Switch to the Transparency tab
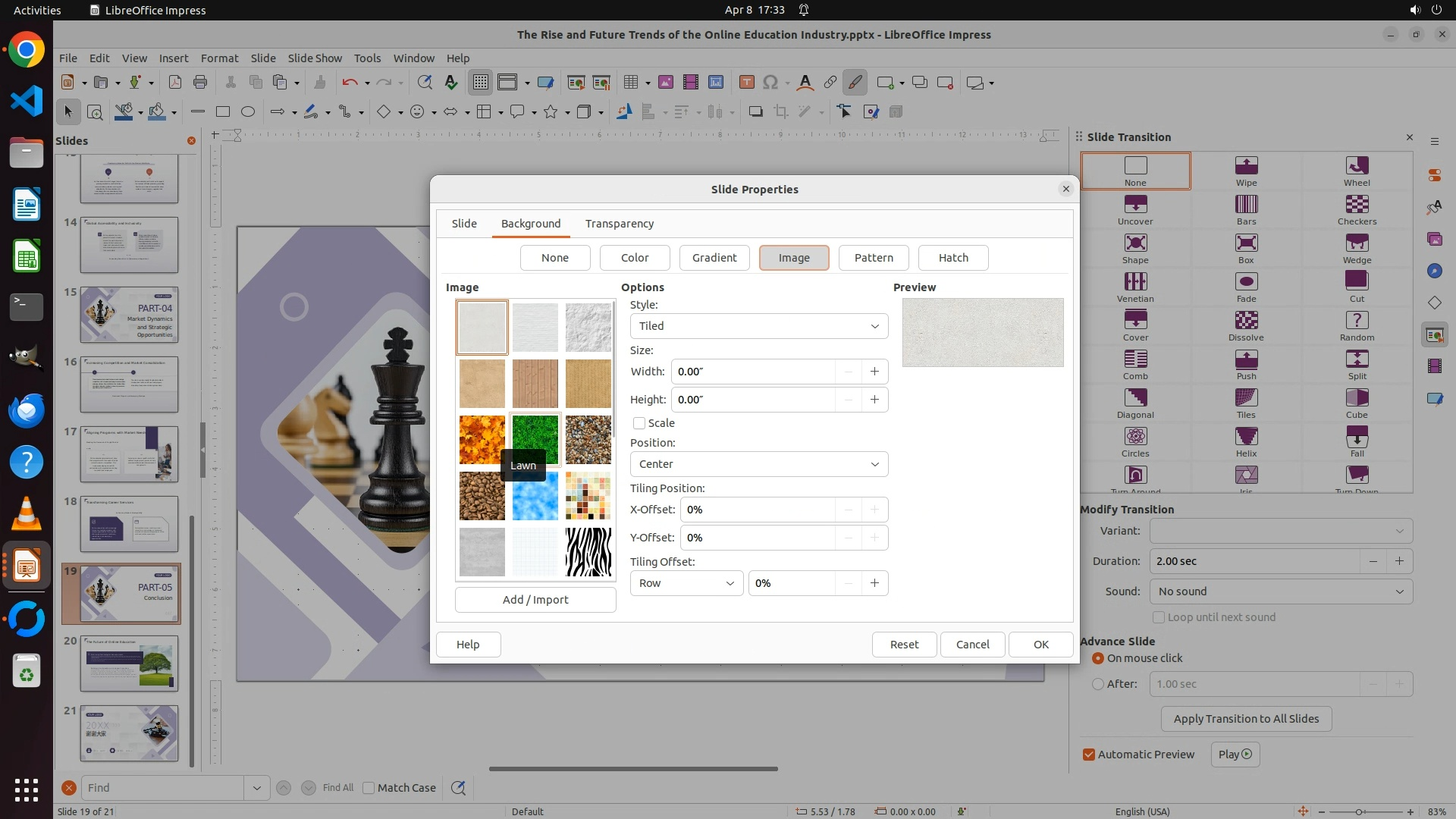The height and width of the screenshot is (819, 1456). (x=619, y=224)
